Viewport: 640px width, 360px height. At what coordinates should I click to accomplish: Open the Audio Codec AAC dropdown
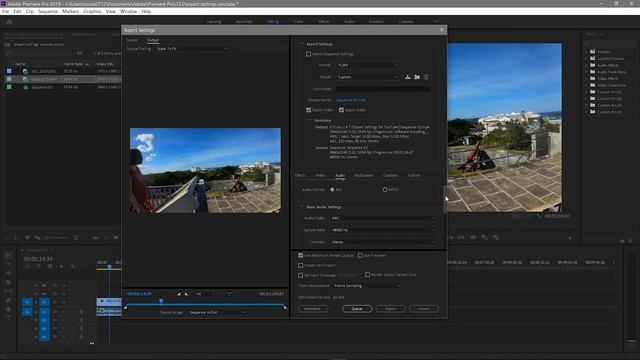point(382,218)
